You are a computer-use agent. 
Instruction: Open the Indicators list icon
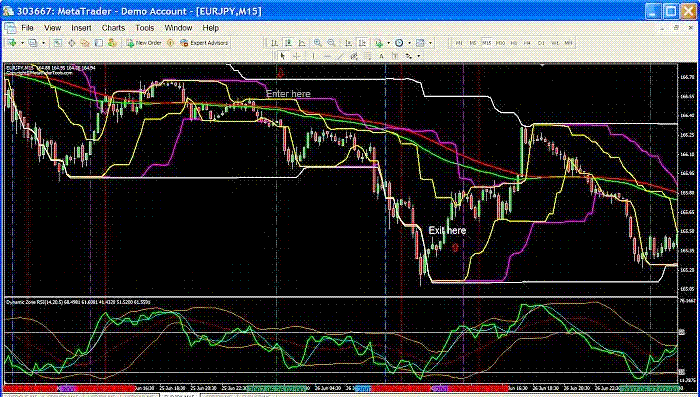tap(379, 43)
